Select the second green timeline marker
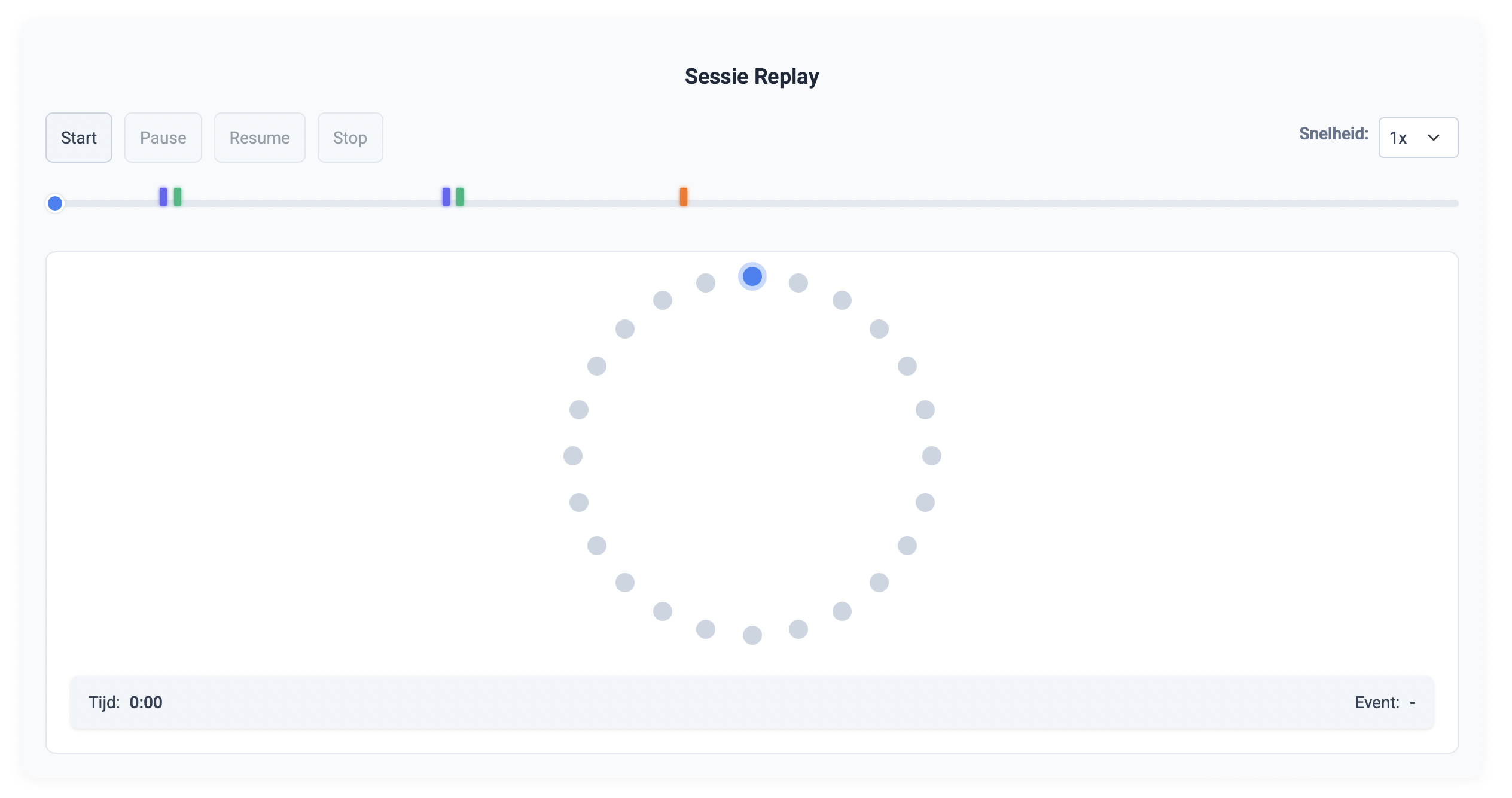The height and width of the screenshot is (798, 1512). coord(460,197)
